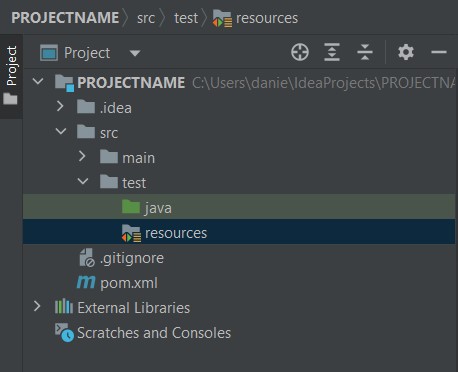Click the .gitignore file icon

click(x=87, y=257)
